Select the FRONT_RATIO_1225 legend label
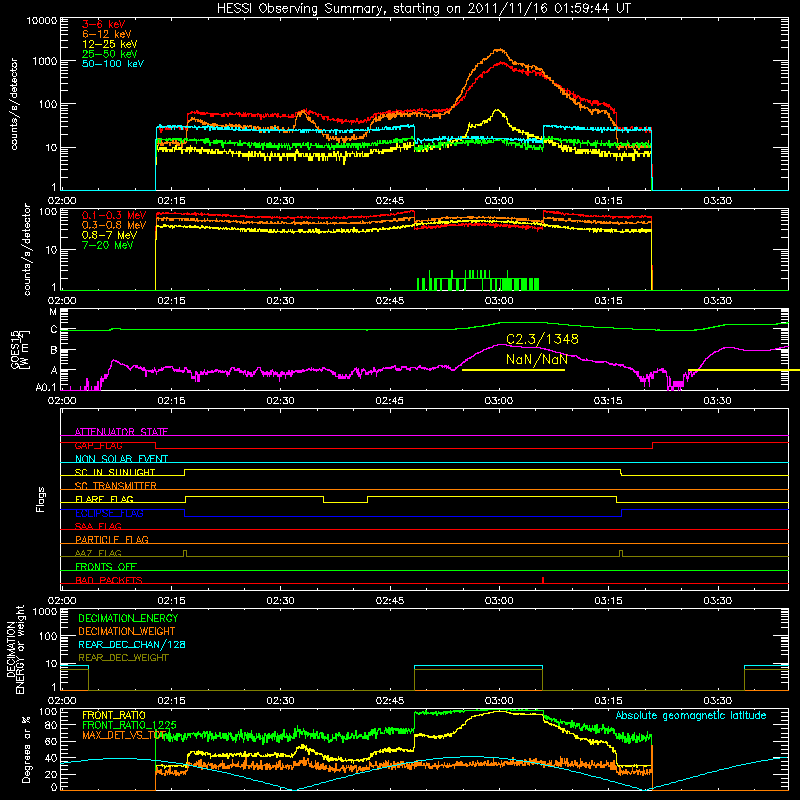The height and width of the screenshot is (800, 800). point(129,725)
